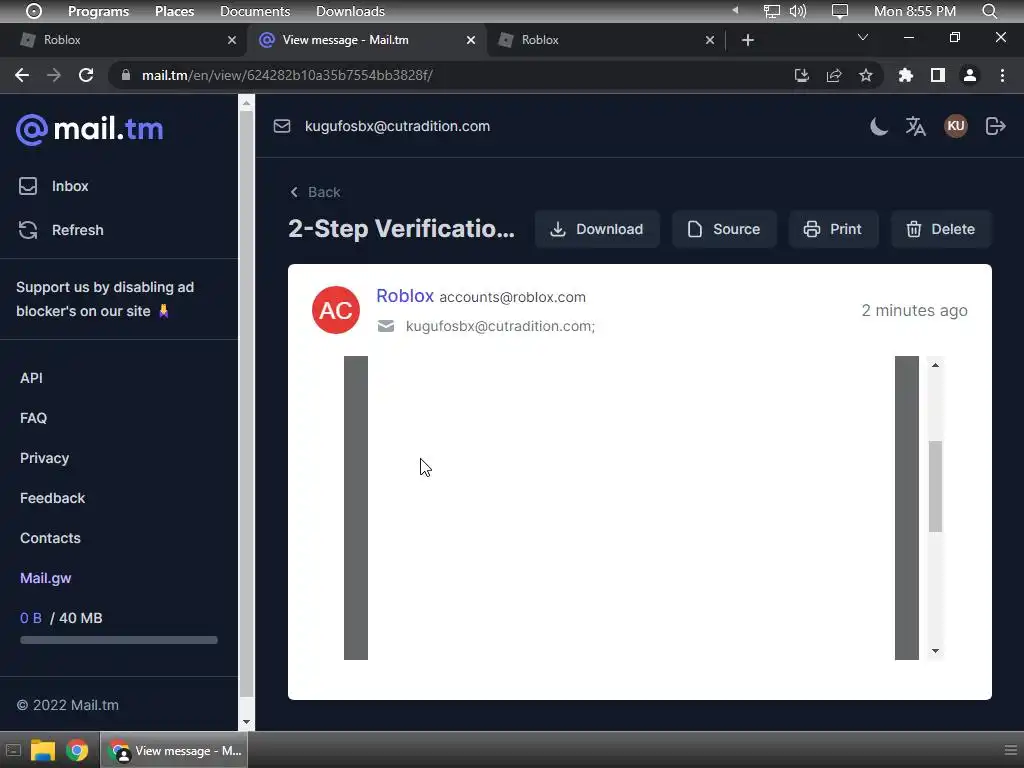Print the message

pyautogui.click(x=833, y=229)
